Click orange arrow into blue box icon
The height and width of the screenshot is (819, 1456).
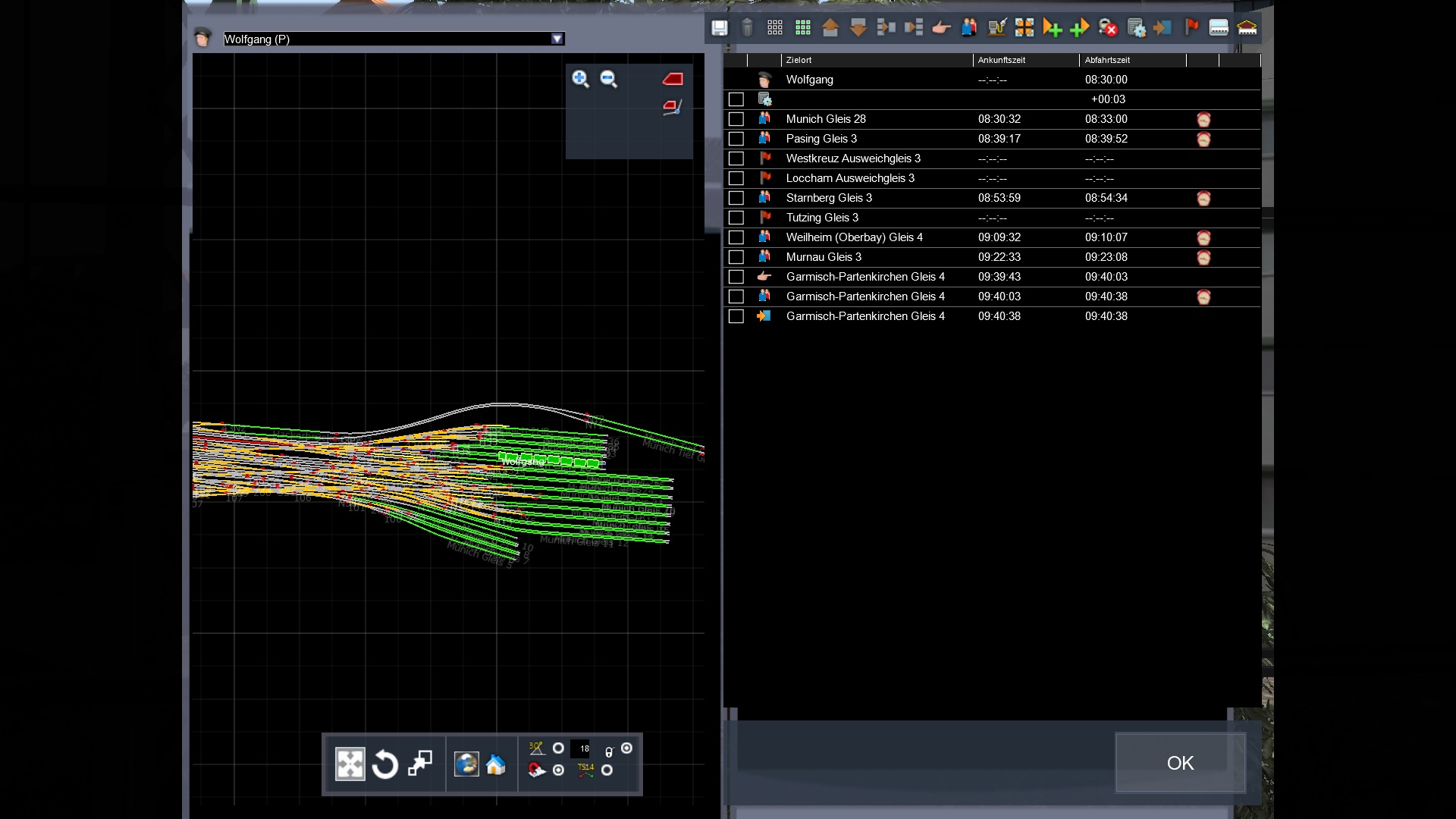click(x=1163, y=28)
